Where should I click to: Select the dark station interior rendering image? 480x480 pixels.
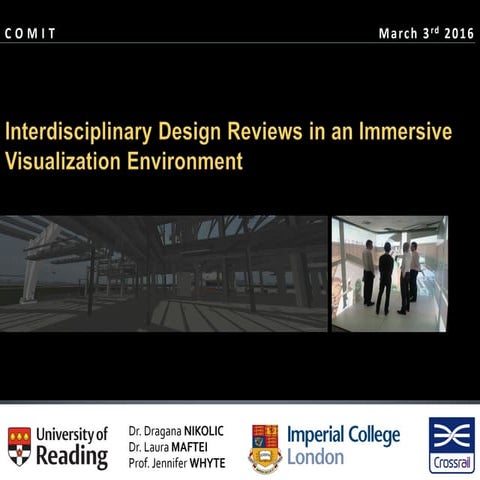tap(164, 274)
